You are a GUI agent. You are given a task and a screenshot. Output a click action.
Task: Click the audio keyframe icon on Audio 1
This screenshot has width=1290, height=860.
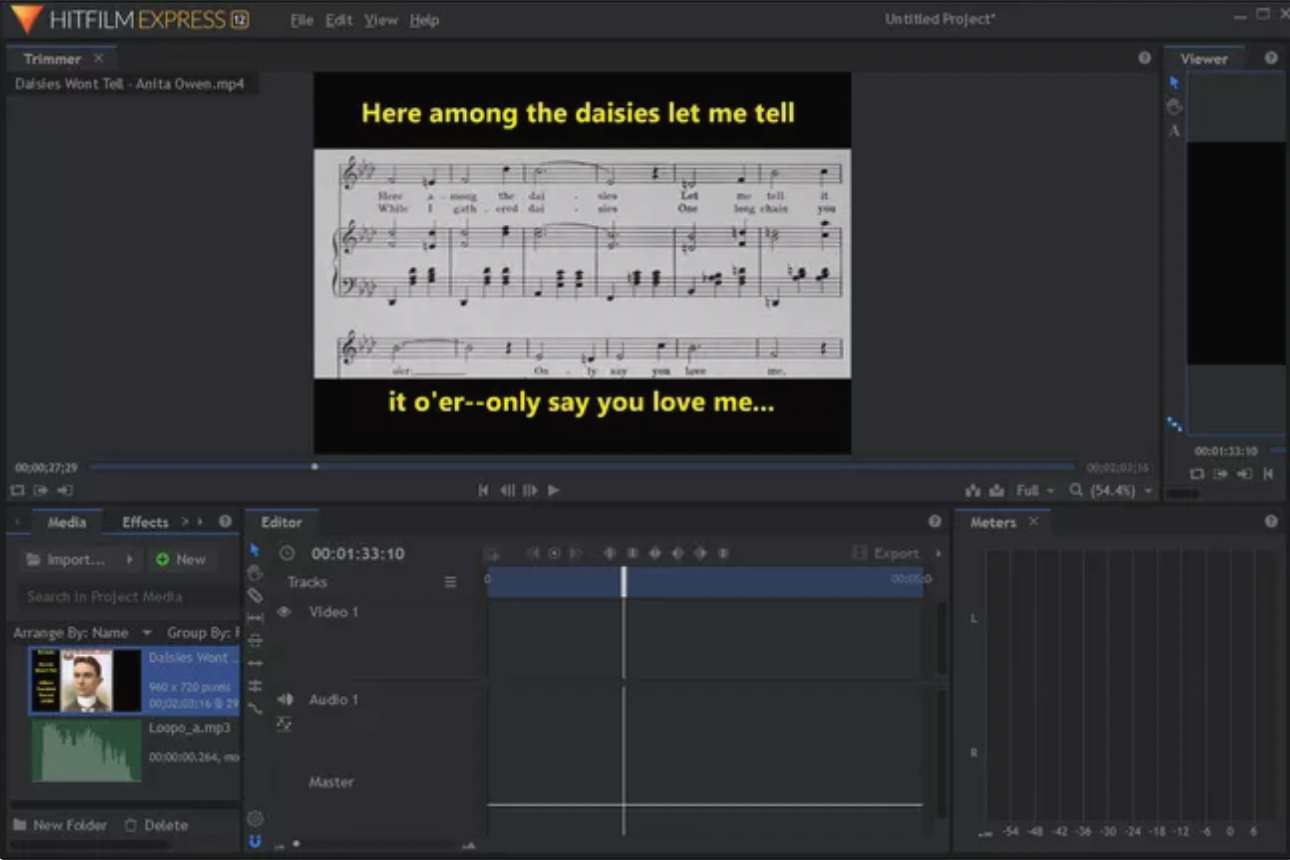click(285, 722)
